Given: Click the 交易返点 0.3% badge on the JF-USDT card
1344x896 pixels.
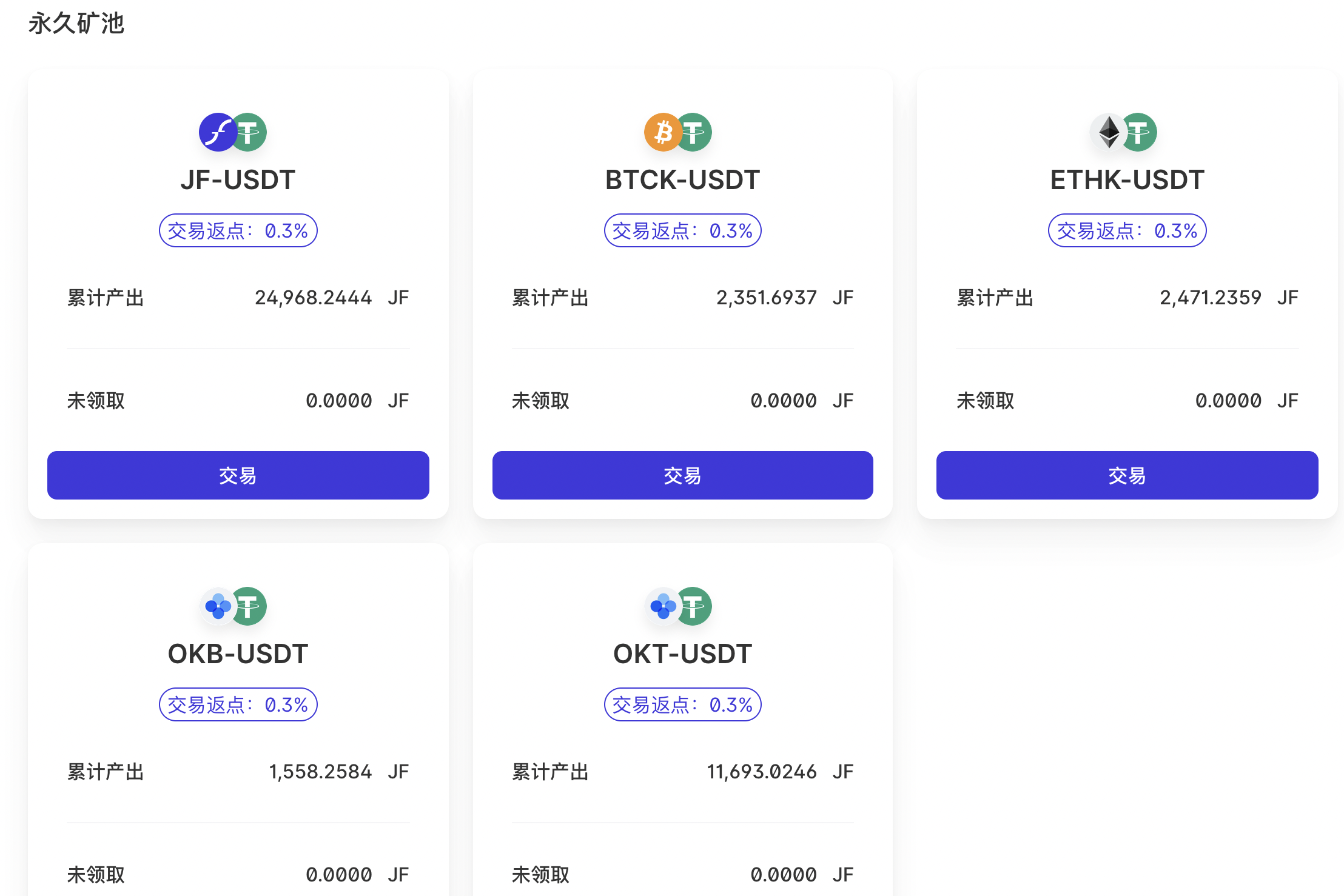Looking at the screenshot, I should (x=238, y=230).
